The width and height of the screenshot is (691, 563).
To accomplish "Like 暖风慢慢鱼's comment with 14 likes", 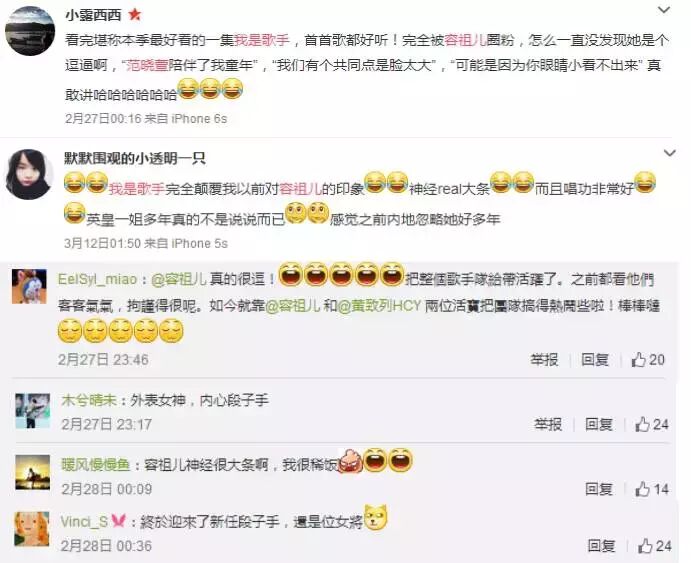I will point(652,489).
